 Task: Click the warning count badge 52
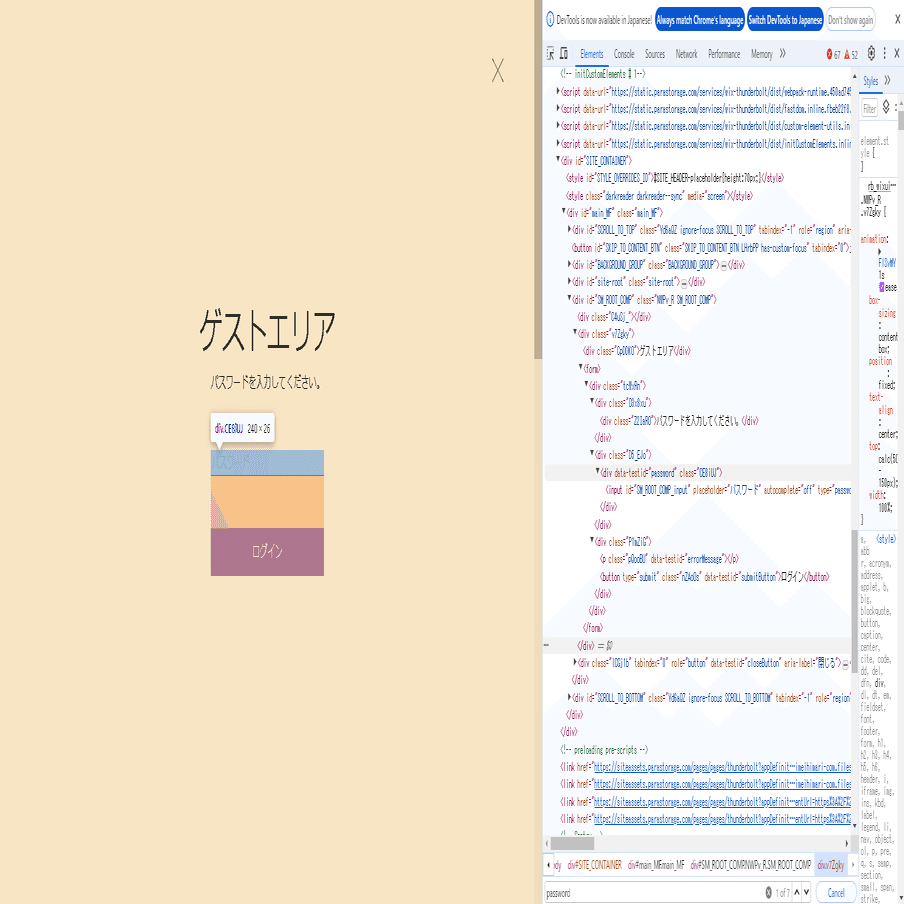(851, 54)
